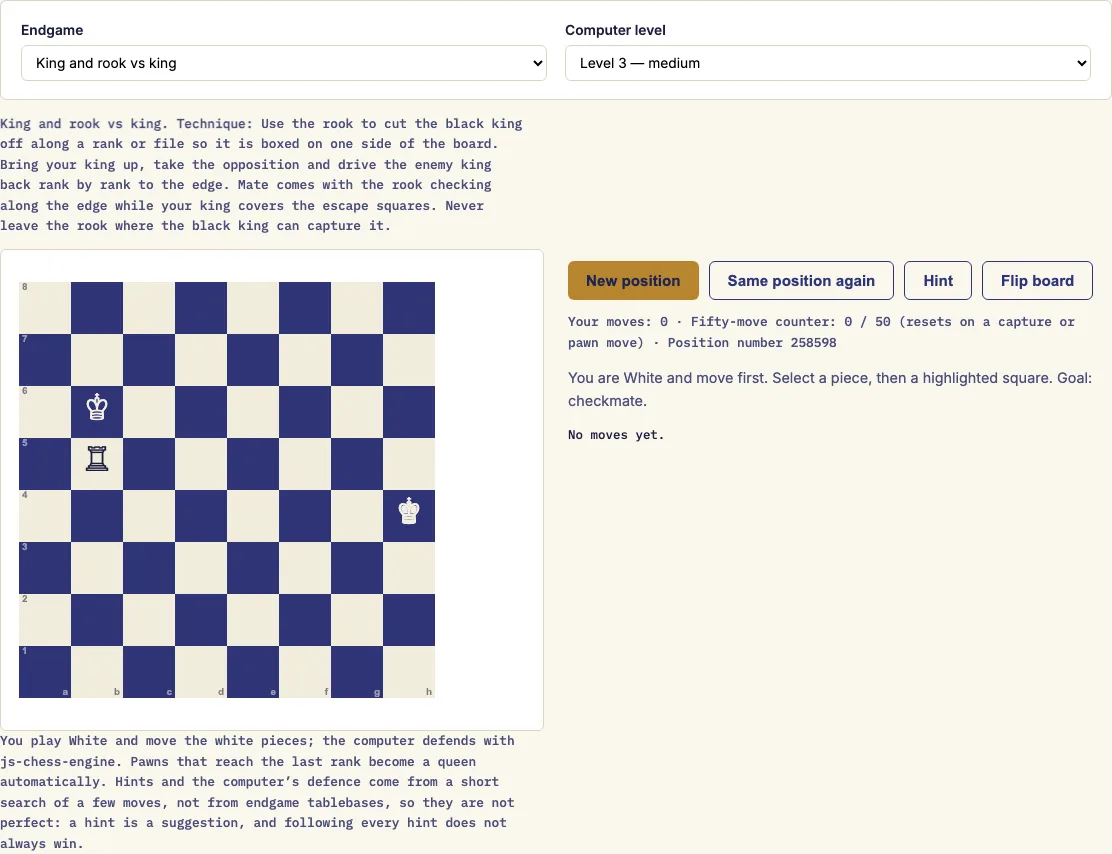Click board square b2

click(x=96, y=620)
